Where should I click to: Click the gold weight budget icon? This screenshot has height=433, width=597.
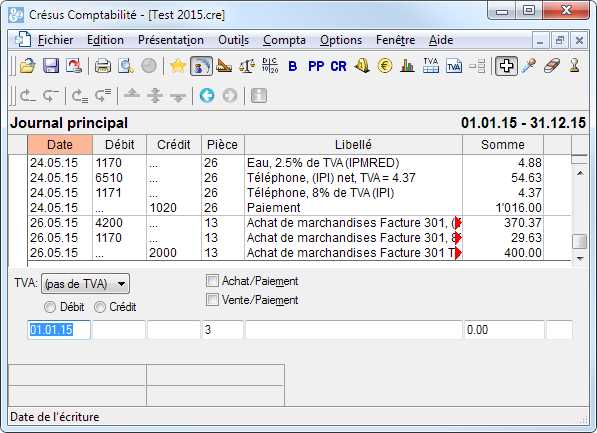point(362,66)
